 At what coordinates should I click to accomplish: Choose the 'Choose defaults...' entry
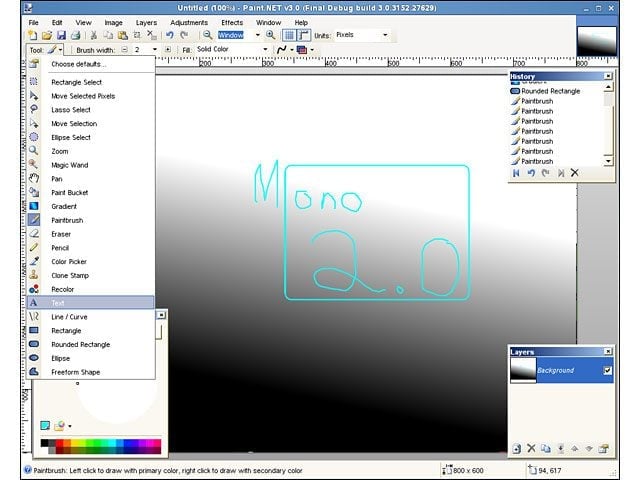[x=91, y=64]
